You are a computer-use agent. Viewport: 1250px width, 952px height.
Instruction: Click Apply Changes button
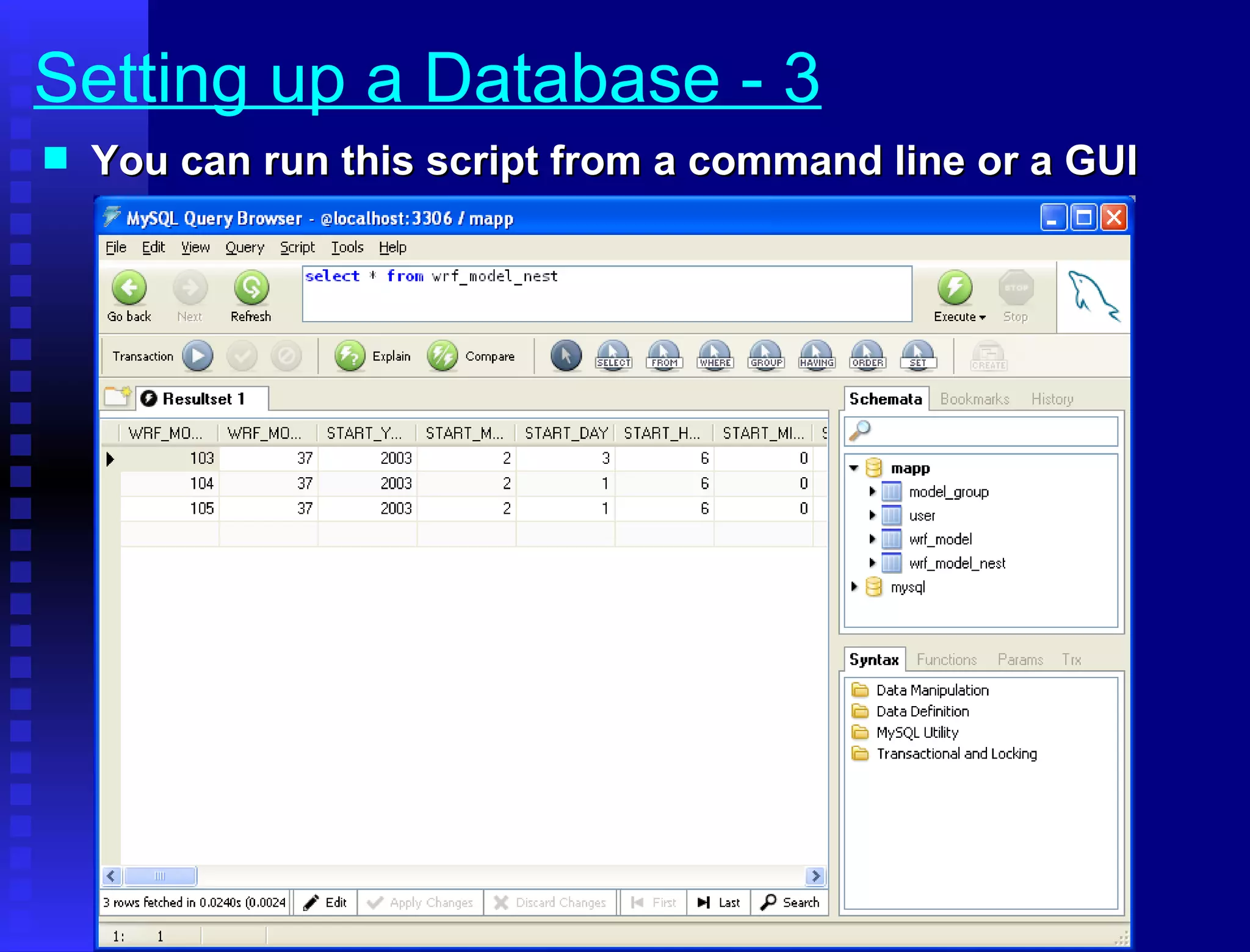[421, 903]
